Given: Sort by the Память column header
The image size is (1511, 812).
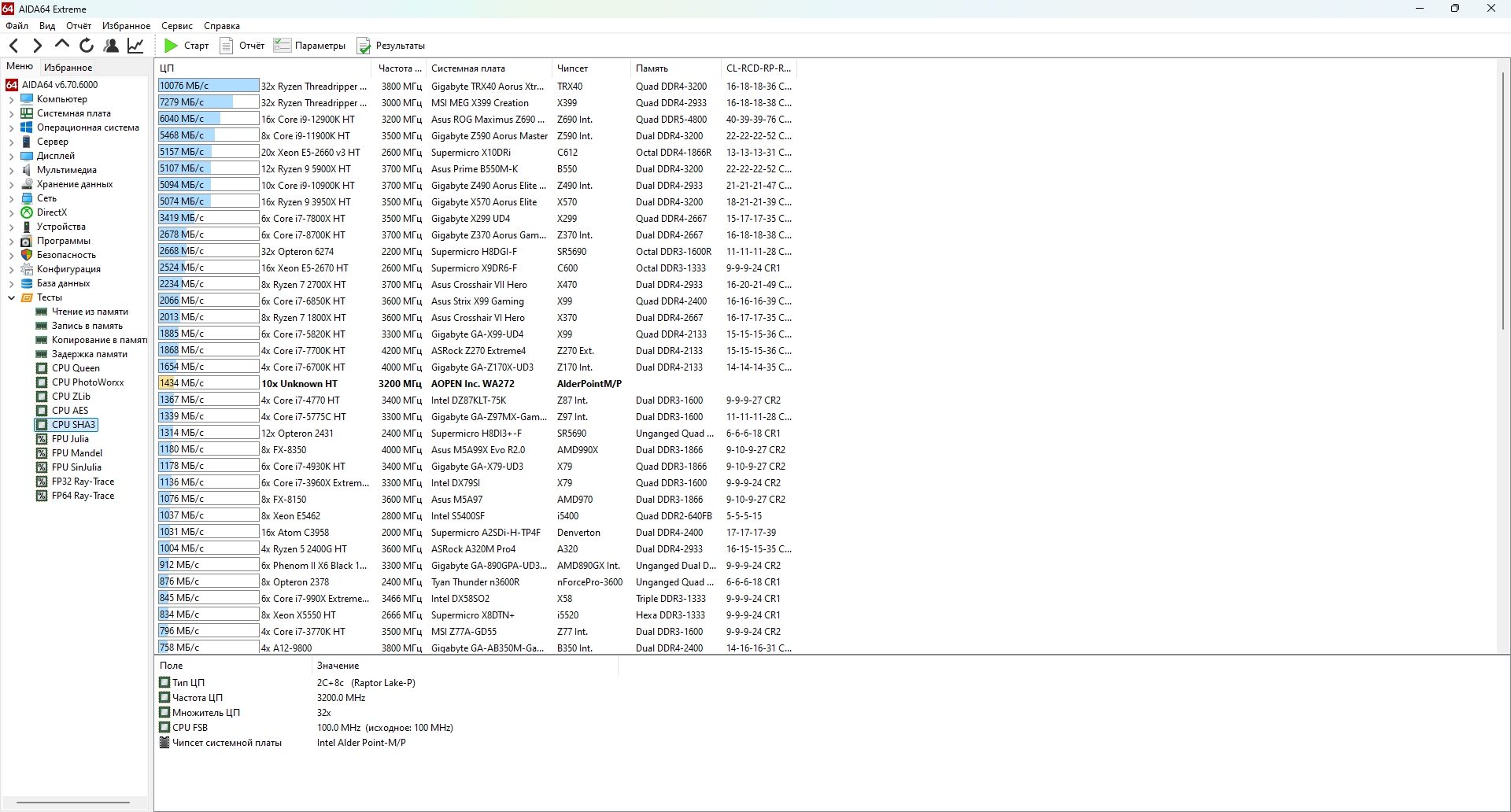Looking at the screenshot, I should pyautogui.click(x=677, y=68).
